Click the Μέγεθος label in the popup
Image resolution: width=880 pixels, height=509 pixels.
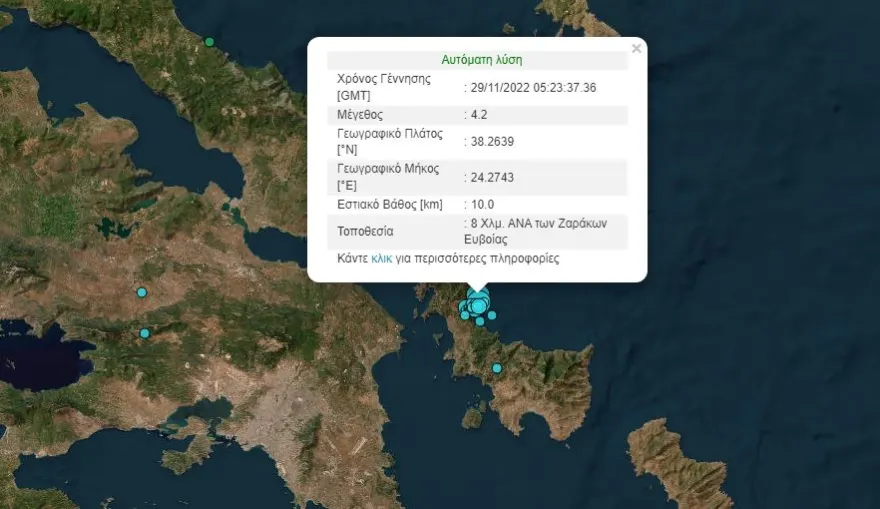pos(360,115)
